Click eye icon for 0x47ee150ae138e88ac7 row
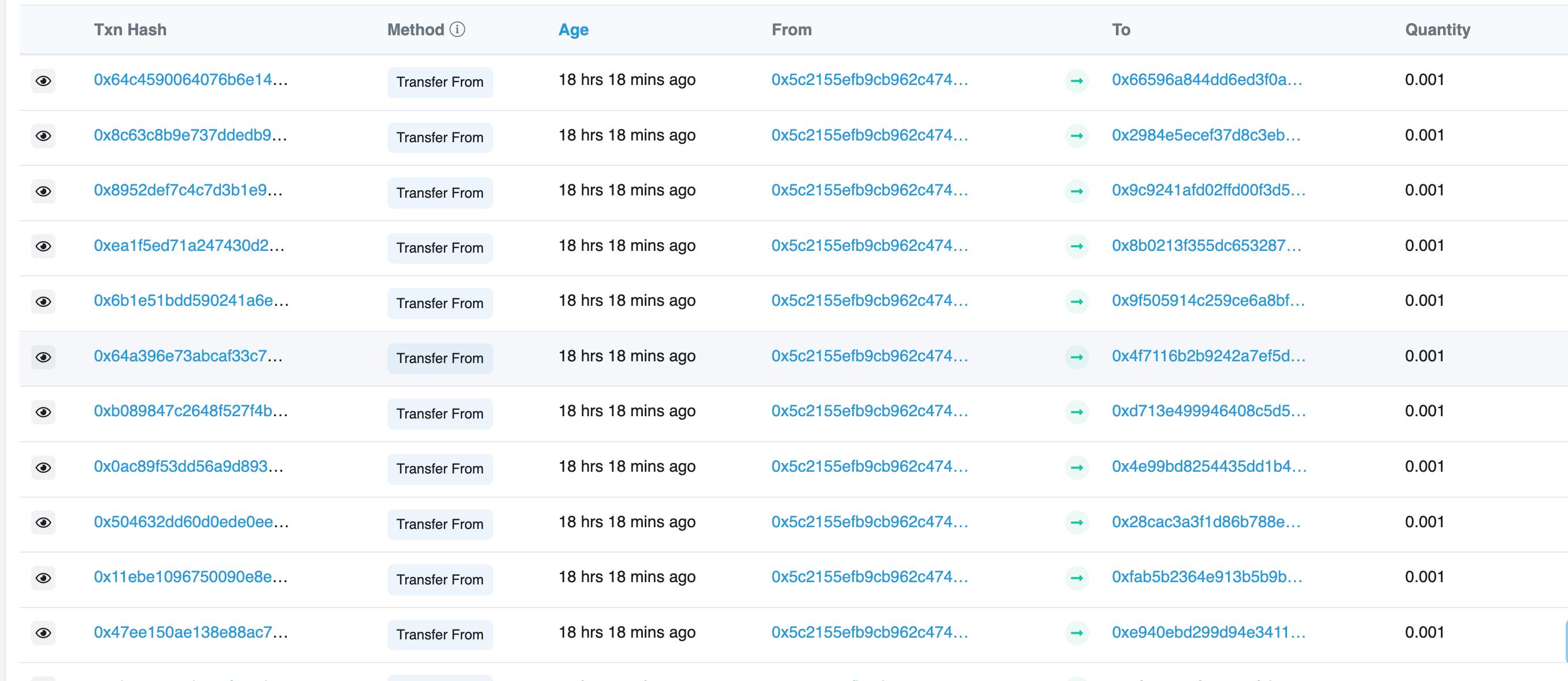 tap(43, 633)
